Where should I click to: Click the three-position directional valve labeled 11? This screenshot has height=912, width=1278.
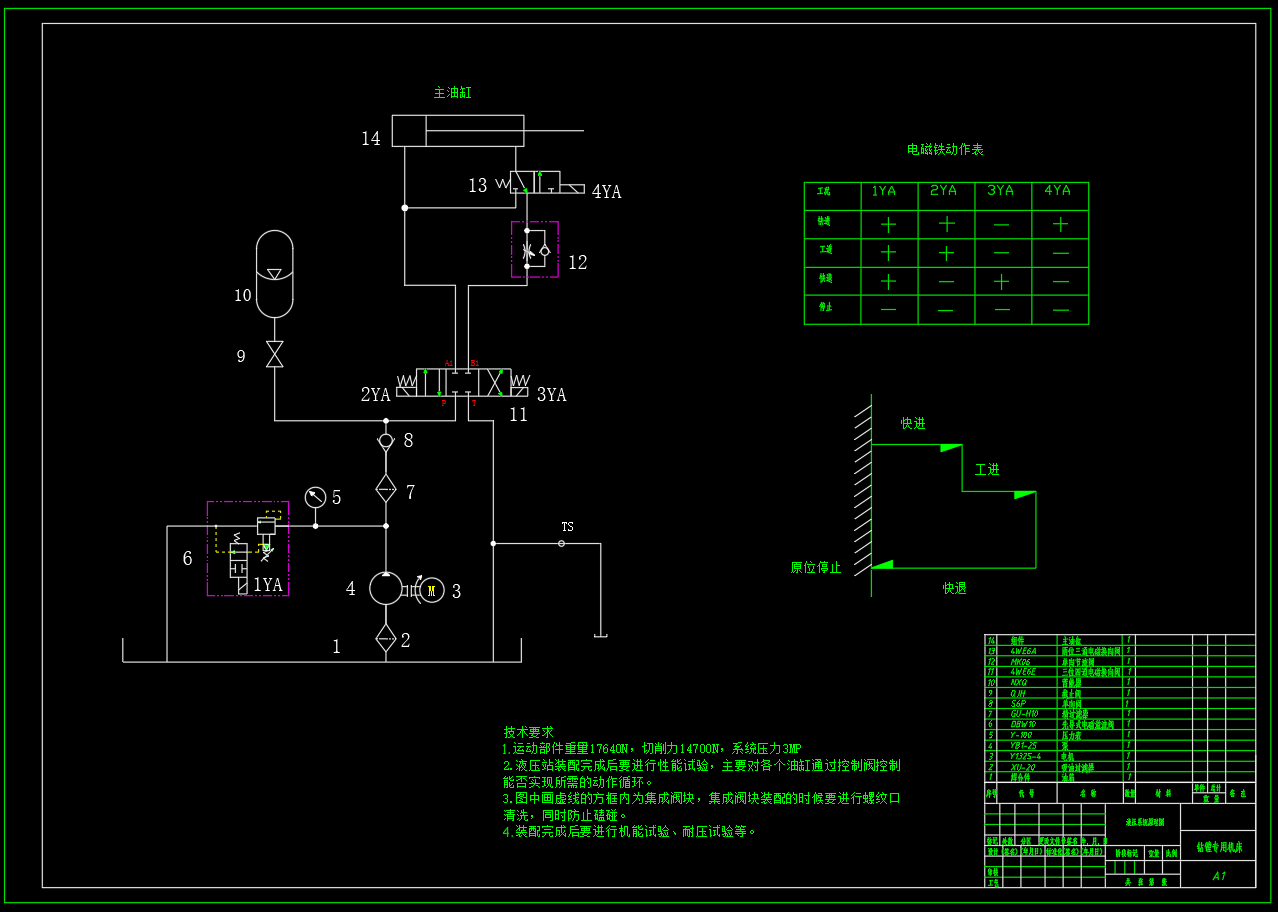[x=462, y=383]
